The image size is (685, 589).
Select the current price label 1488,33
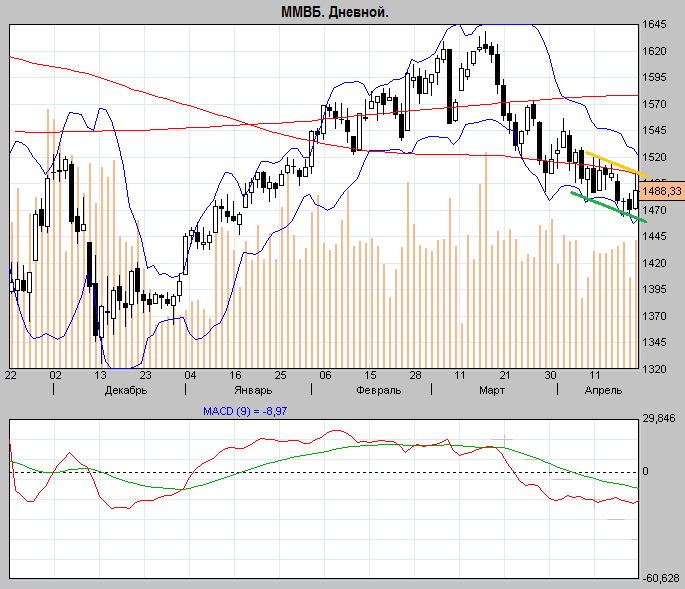click(x=661, y=191)
